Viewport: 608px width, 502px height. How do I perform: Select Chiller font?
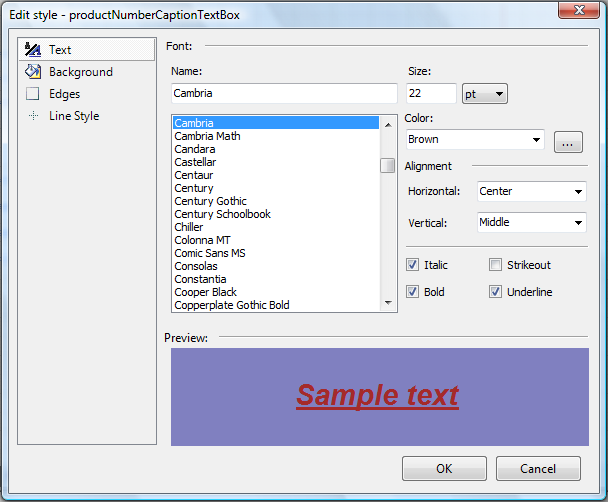tap(276, 227)
